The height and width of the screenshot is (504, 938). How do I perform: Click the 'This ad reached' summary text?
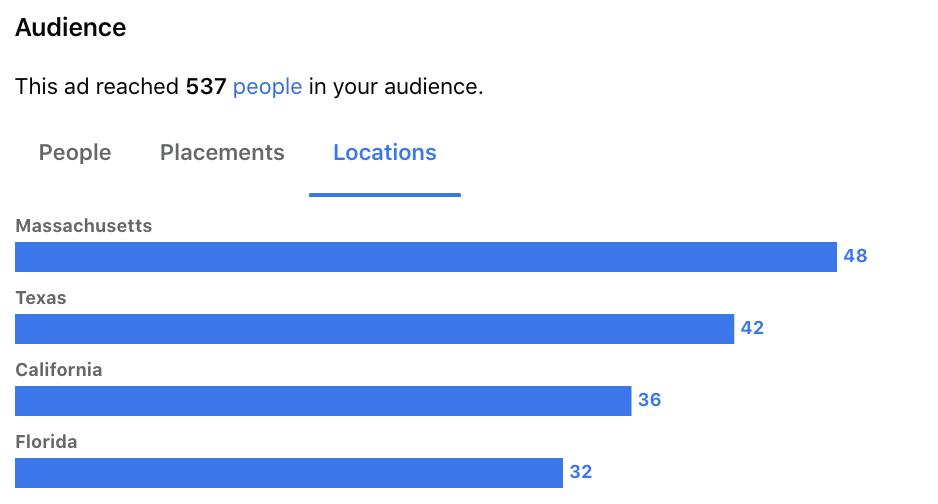(97, 87)
